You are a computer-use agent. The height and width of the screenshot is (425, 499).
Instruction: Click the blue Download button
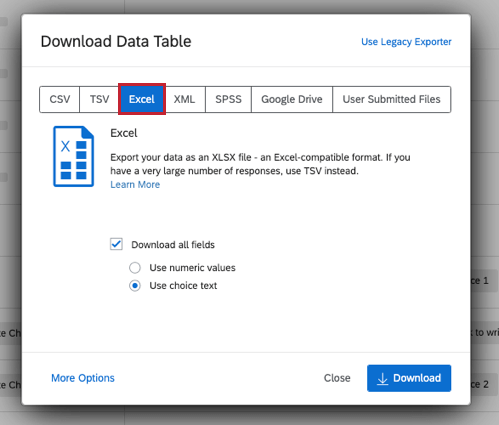[409, 378]
